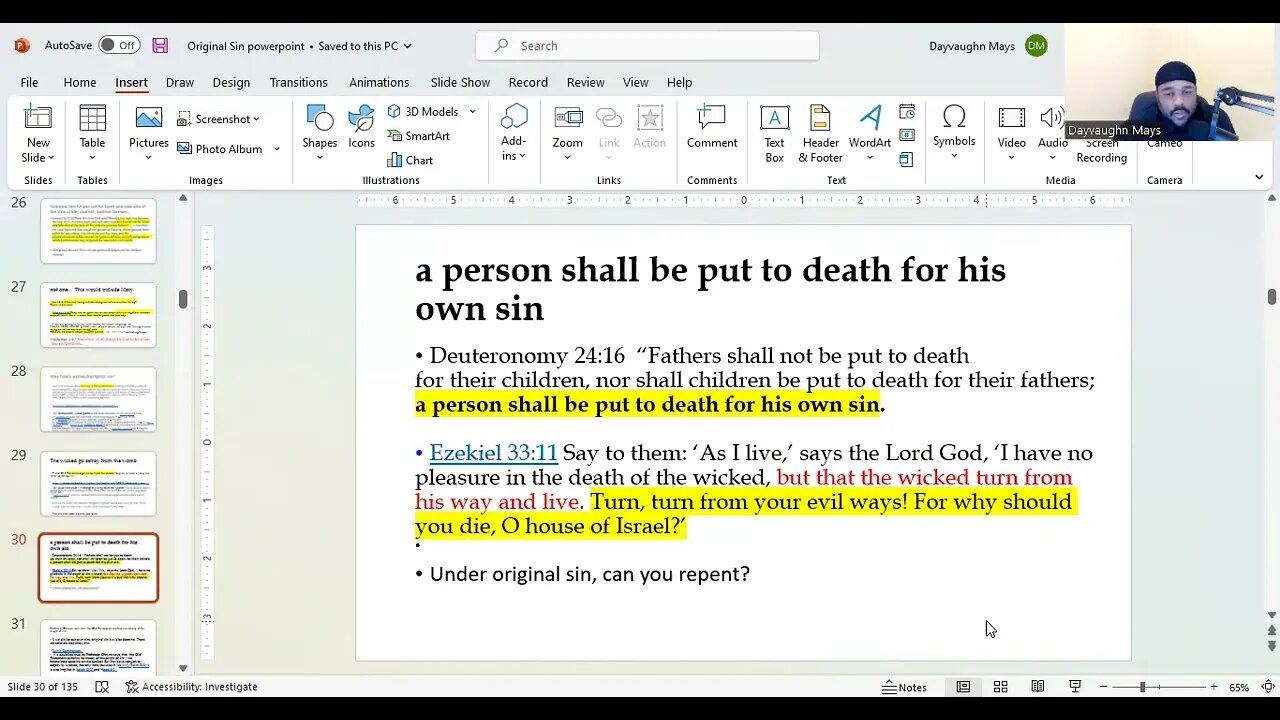Open the Review tab
1280x720 pixels.
(x=585, y=82)
